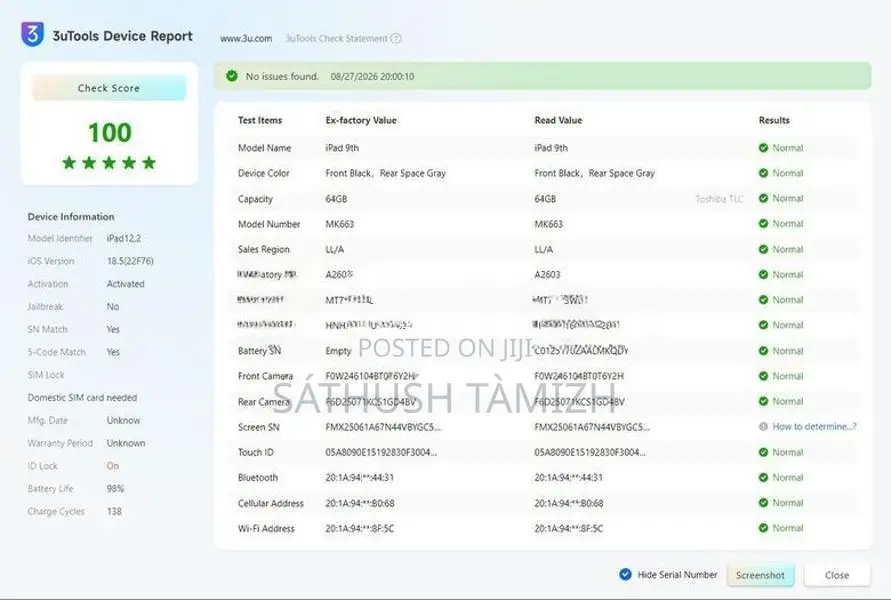This screenshot has height=600, width=891.
Task: Click the Charge Cycles value 138
Action: click(114, 511)
